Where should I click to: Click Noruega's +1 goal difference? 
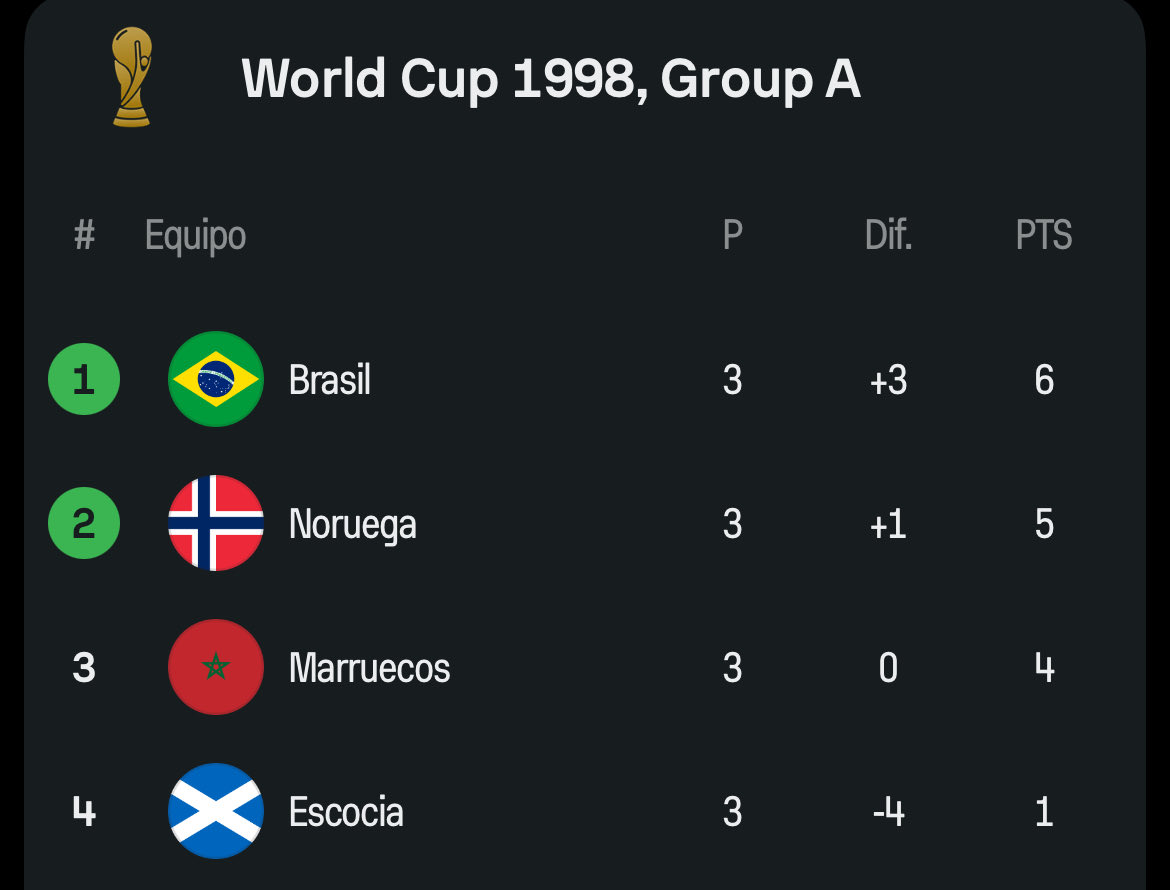click(889, 524)
